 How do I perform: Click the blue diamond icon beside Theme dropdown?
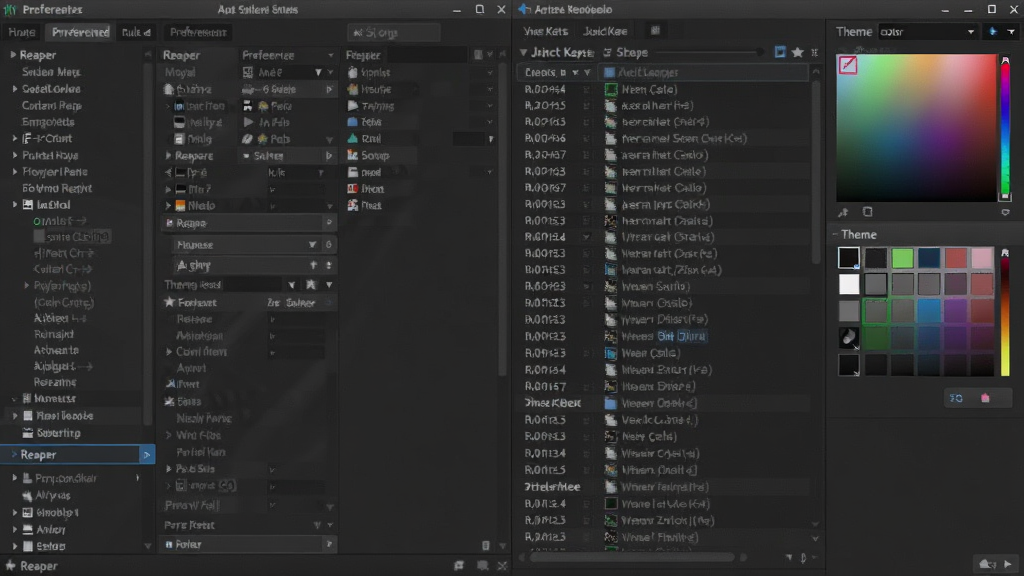[993, 31]
